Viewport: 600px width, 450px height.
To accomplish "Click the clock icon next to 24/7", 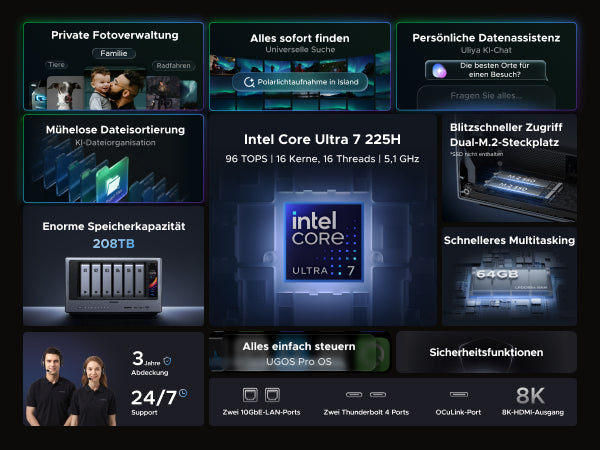I will pos(183,393).
